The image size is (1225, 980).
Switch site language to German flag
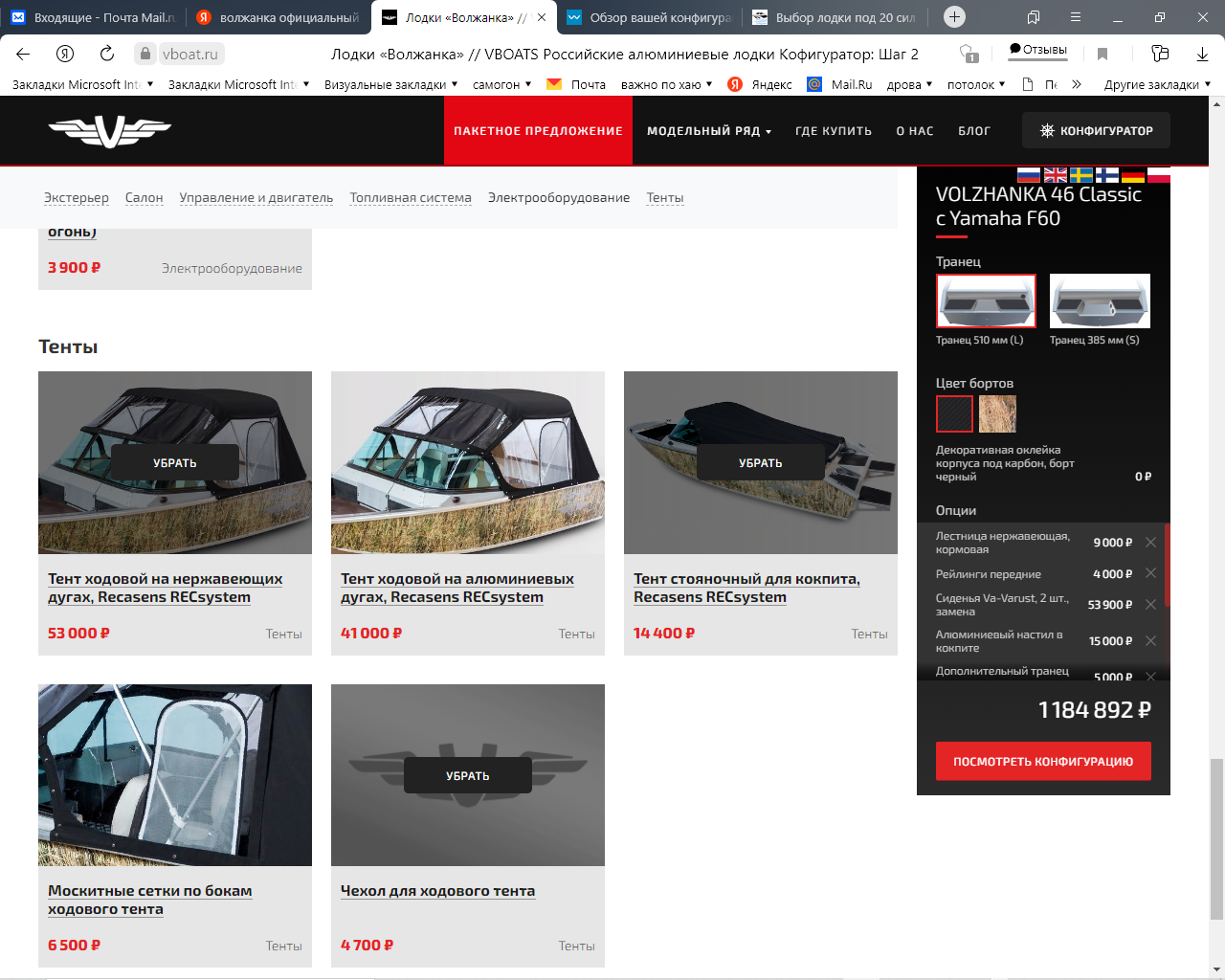click(1133, 175)
